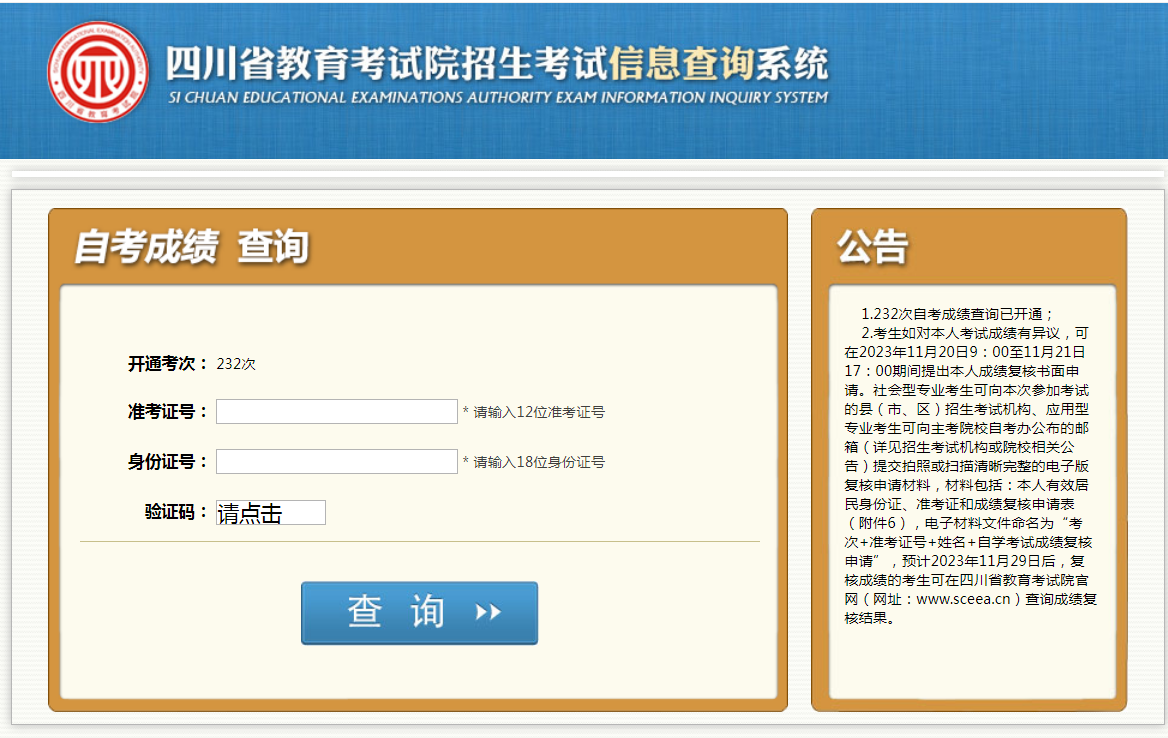Click the 准考证号 label
Viewport: 1168px width, 738px height.
(x=167, y=411)
